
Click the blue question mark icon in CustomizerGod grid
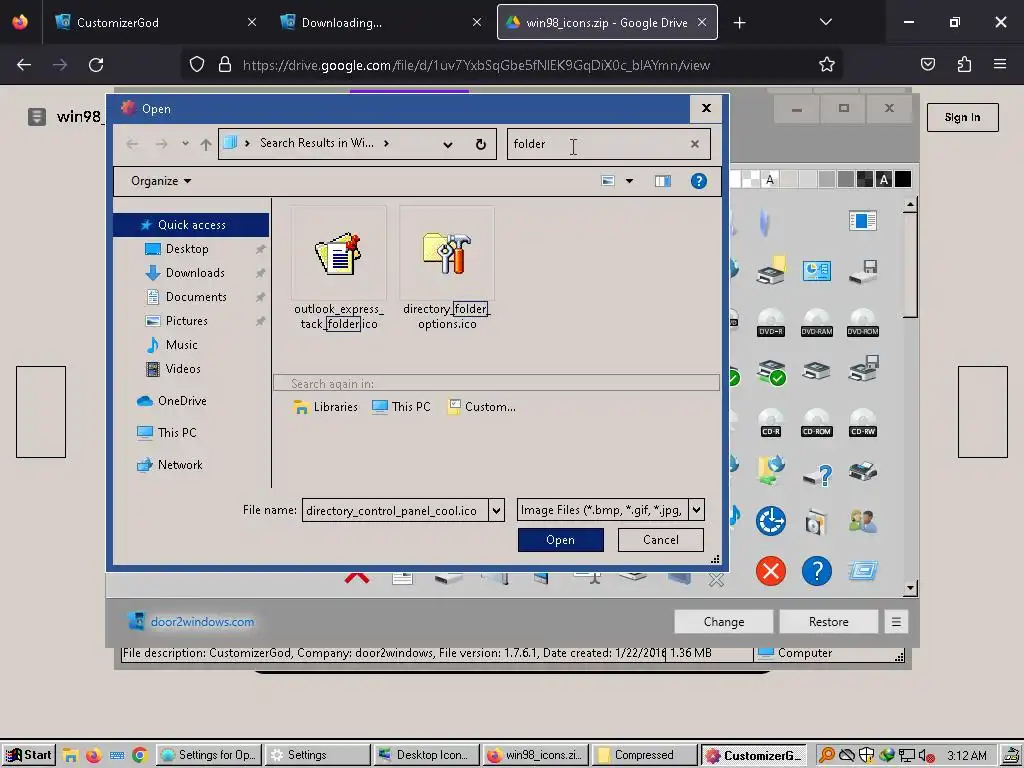click(816, 571)
